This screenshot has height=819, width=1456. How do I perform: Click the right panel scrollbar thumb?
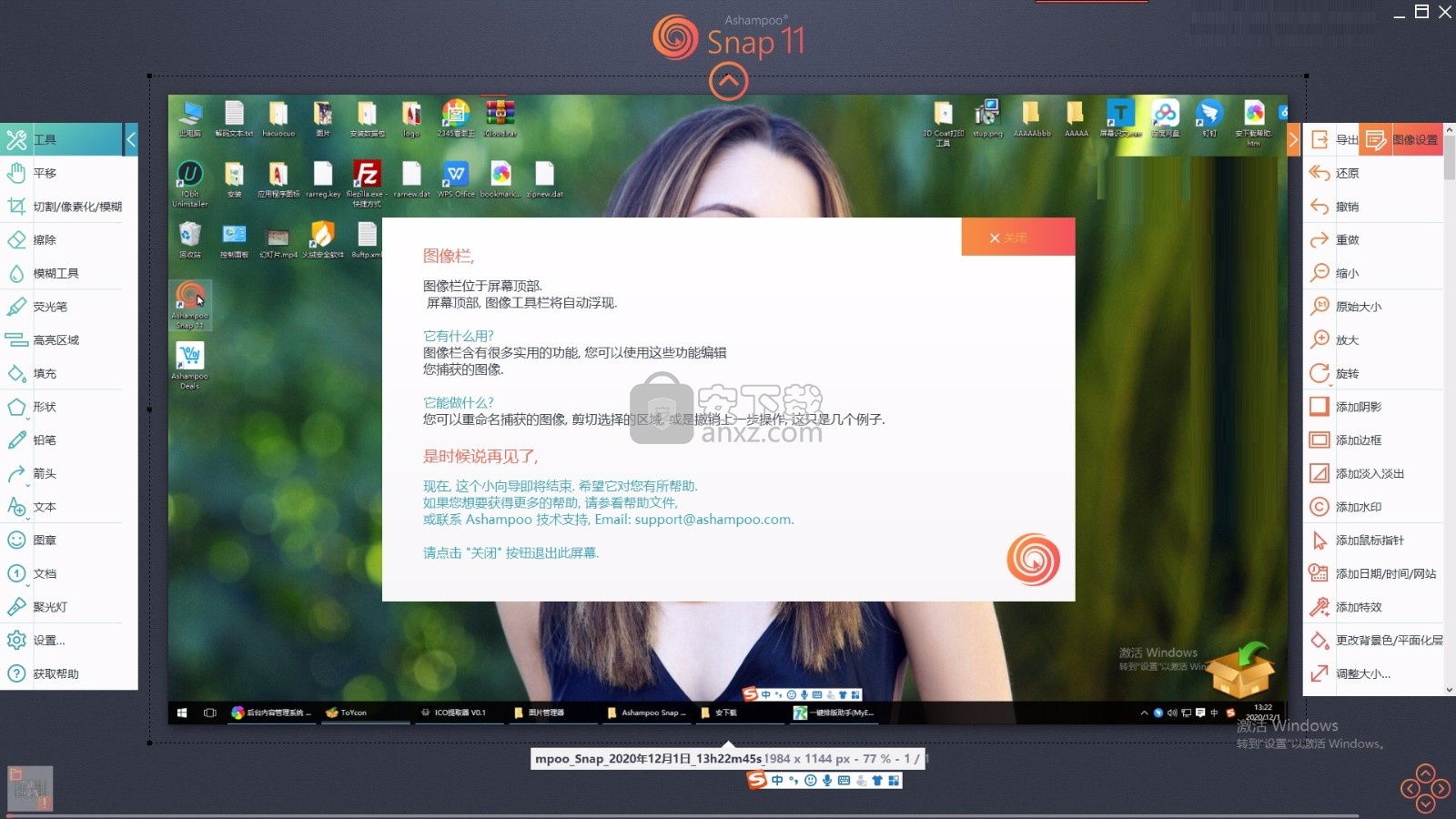(1450, 157)
